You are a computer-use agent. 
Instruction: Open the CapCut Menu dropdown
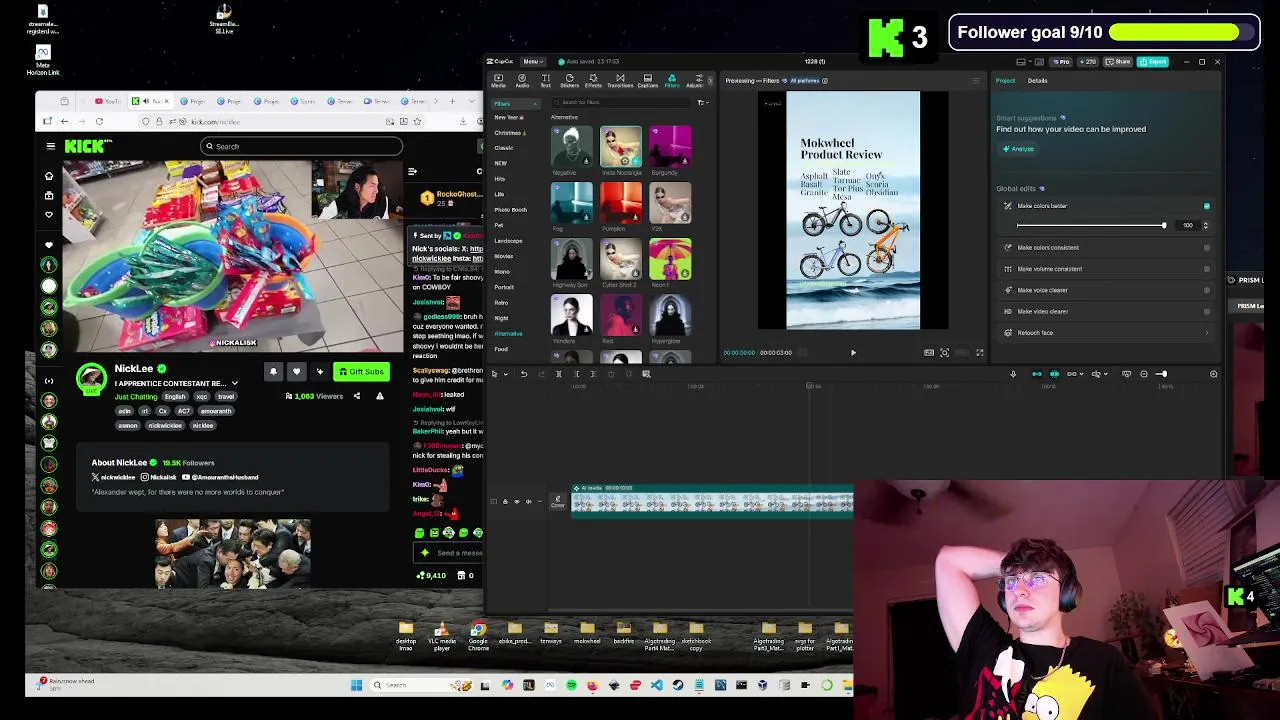[x=533, y=62]
